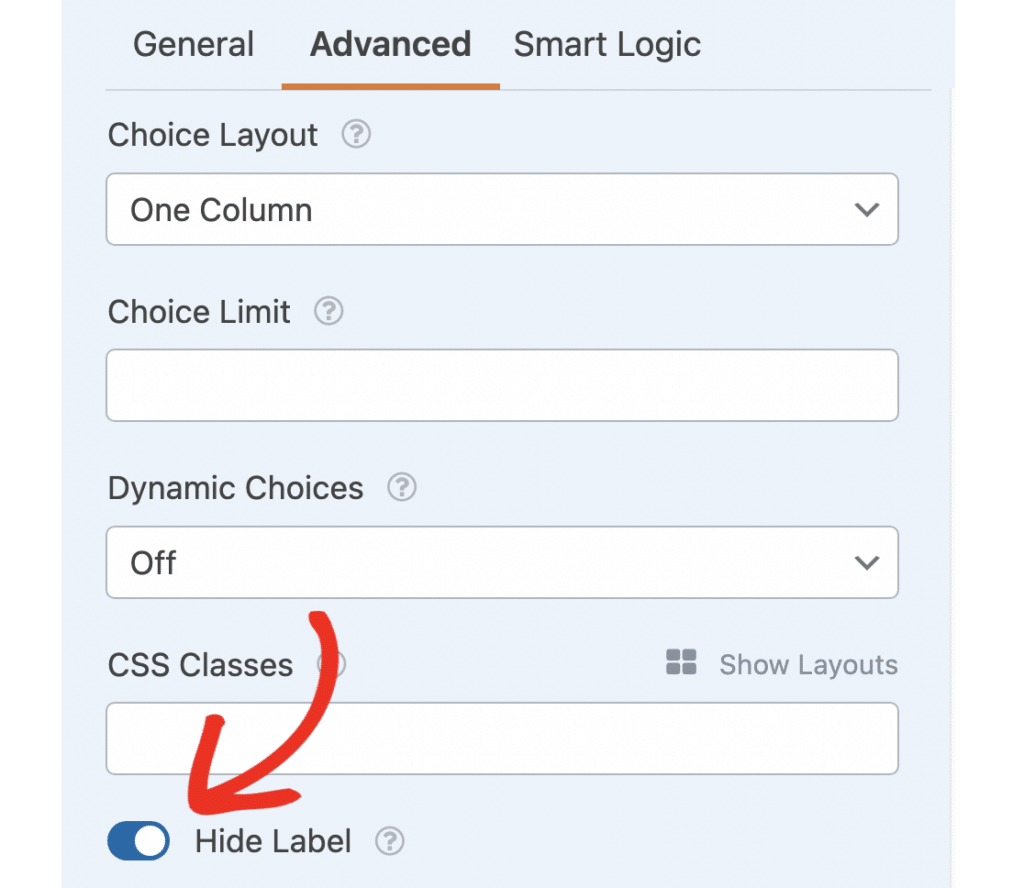
Task: Click the Choice Limit help icon
Action: pyautogui.click(x=329, y=312)
